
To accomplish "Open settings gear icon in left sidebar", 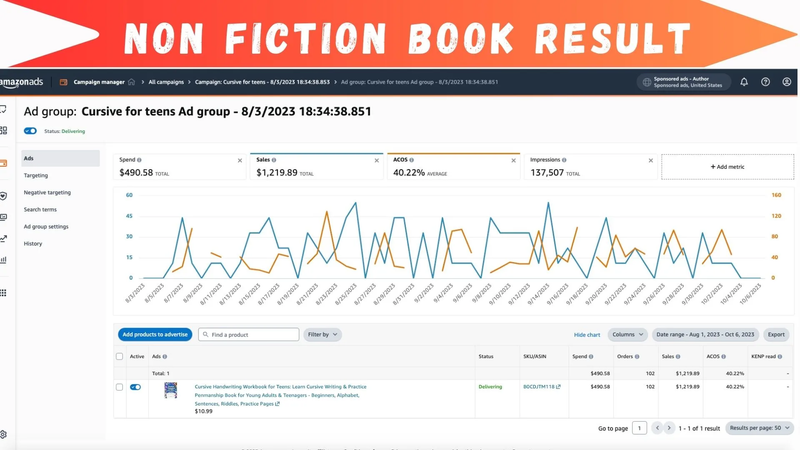I will click(3, 434).
